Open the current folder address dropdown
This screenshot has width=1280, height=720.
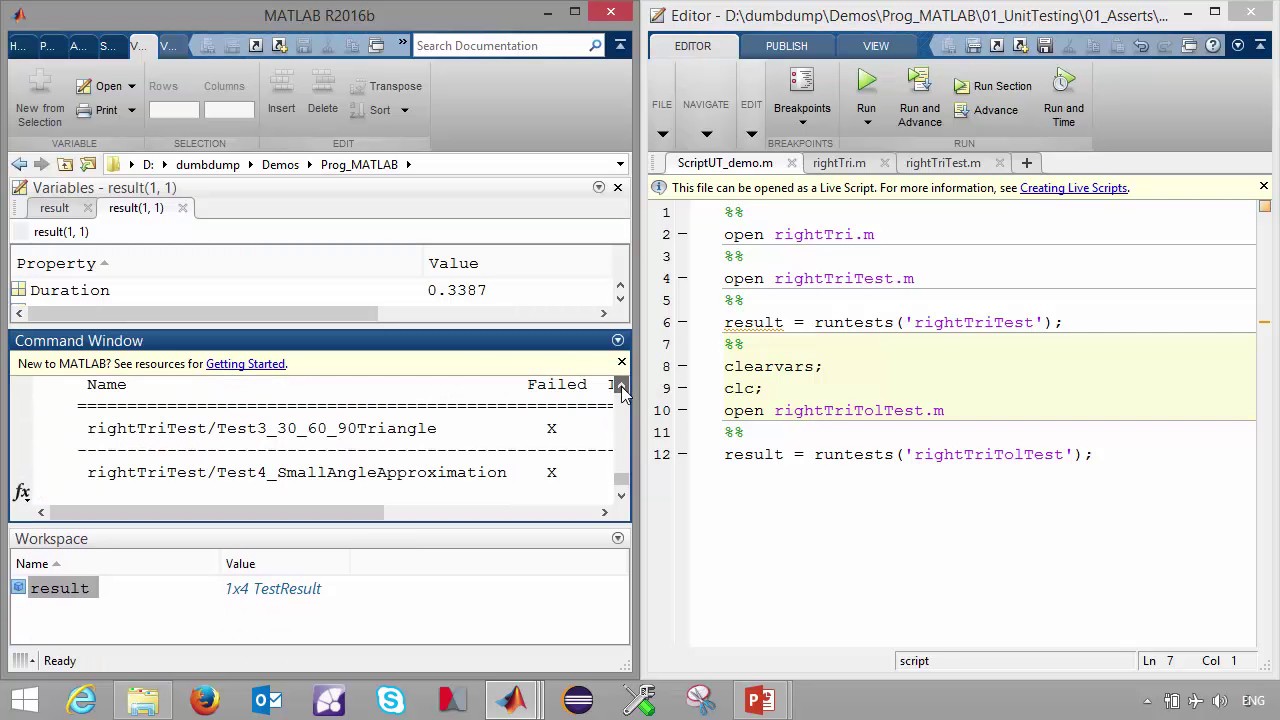620,164
